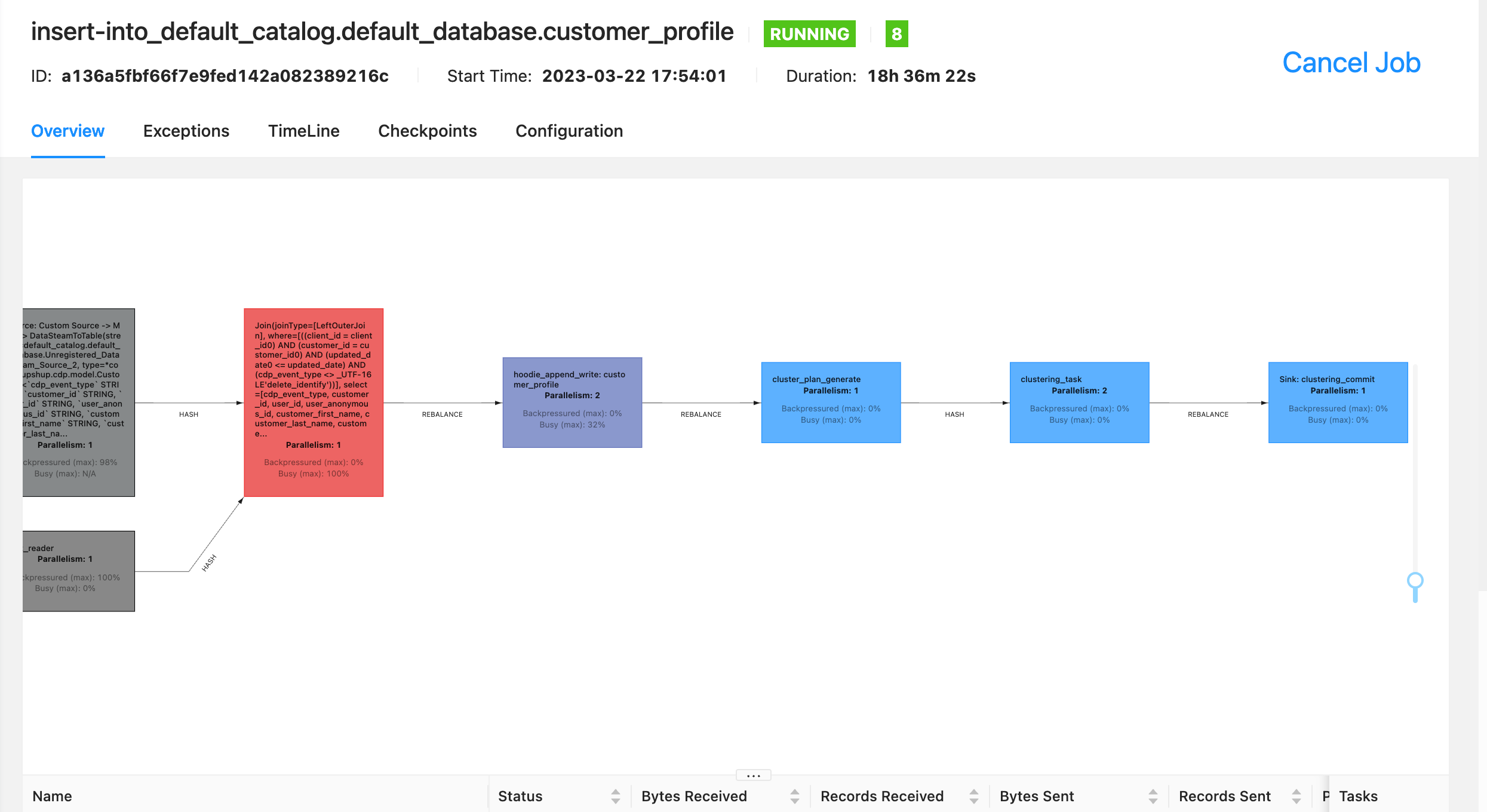Image resolution: width=1487 pixels, height=812 pixels.
Task: Select the Sink: clustering_commit node
Action: [x=1337, y=402]
